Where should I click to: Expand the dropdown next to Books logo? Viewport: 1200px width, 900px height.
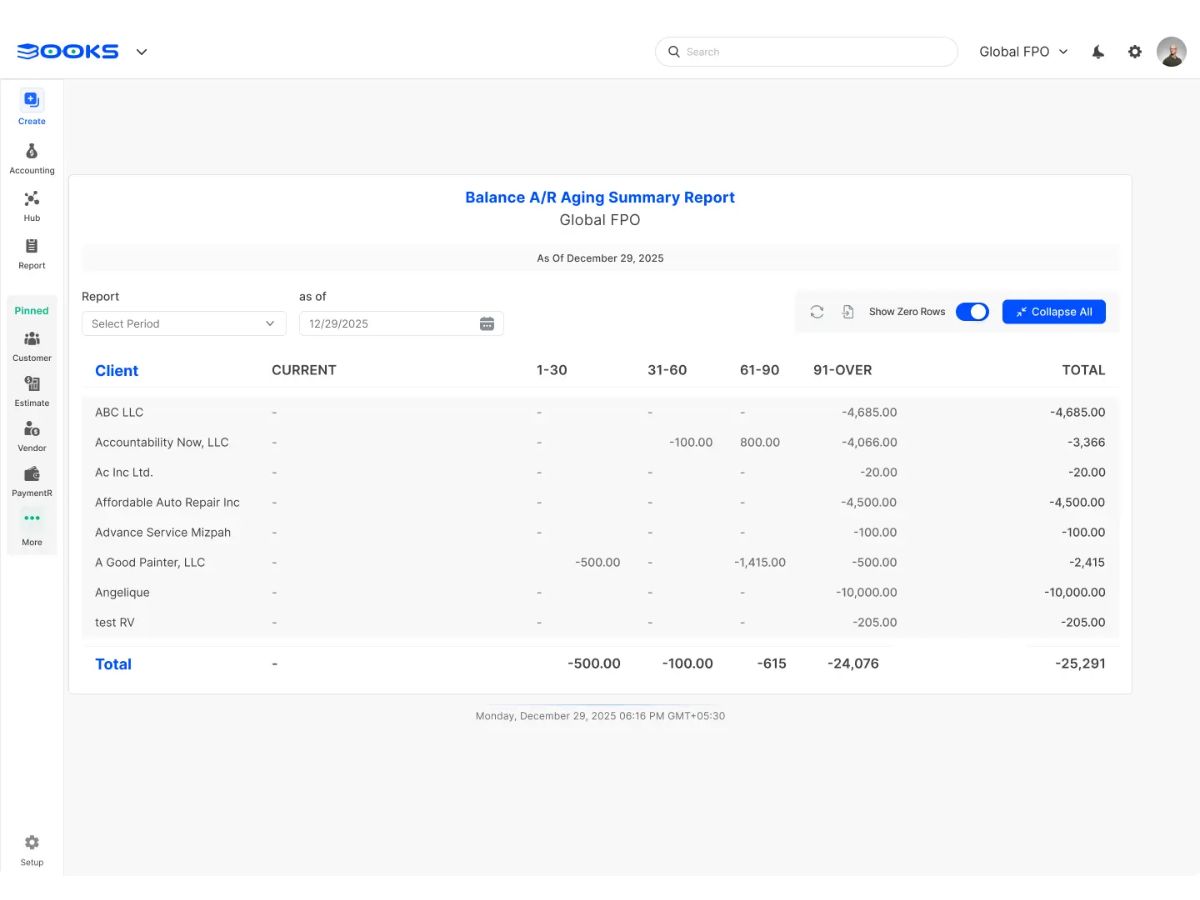coord(142,52)
